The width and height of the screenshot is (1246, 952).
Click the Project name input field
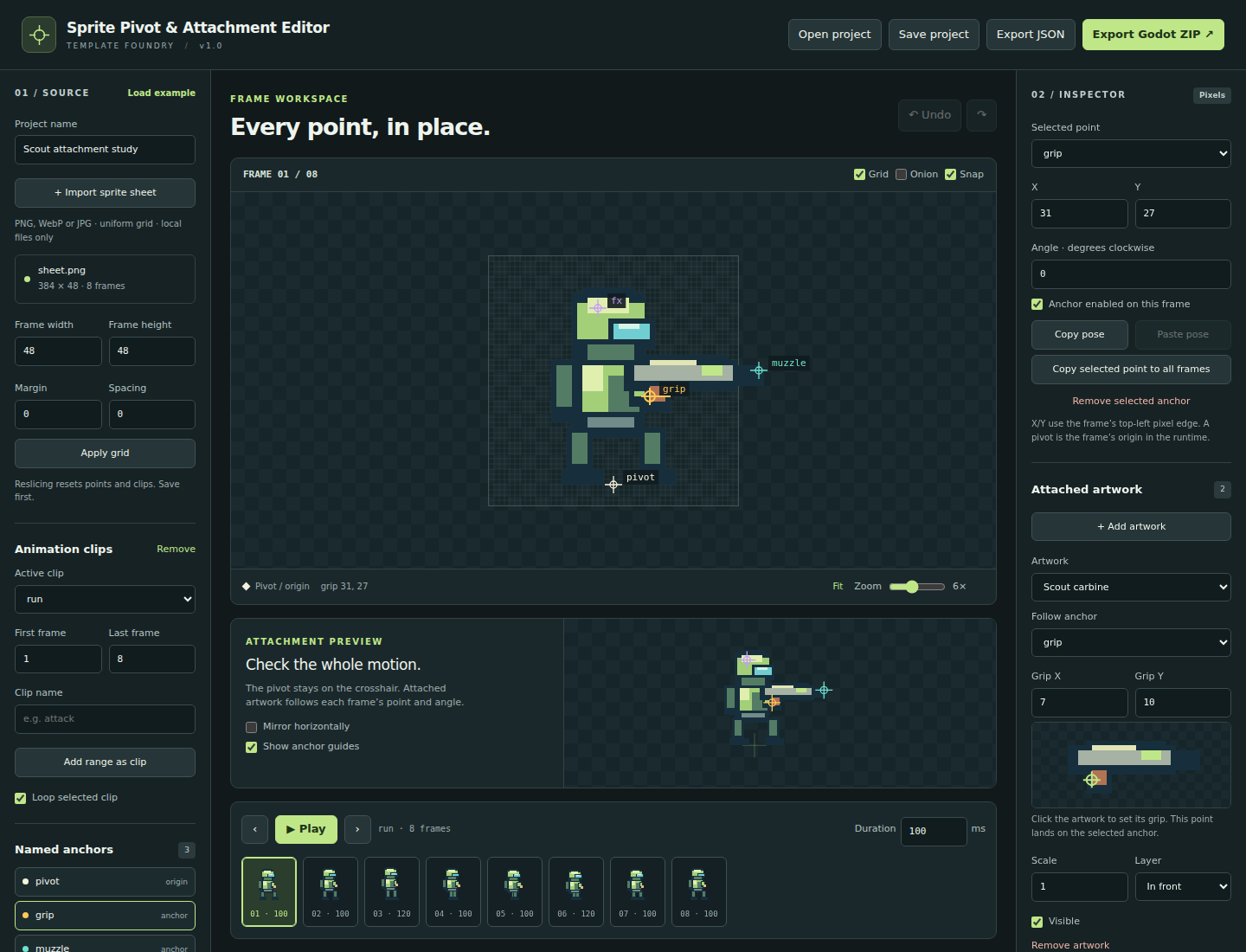click(105, 150)
